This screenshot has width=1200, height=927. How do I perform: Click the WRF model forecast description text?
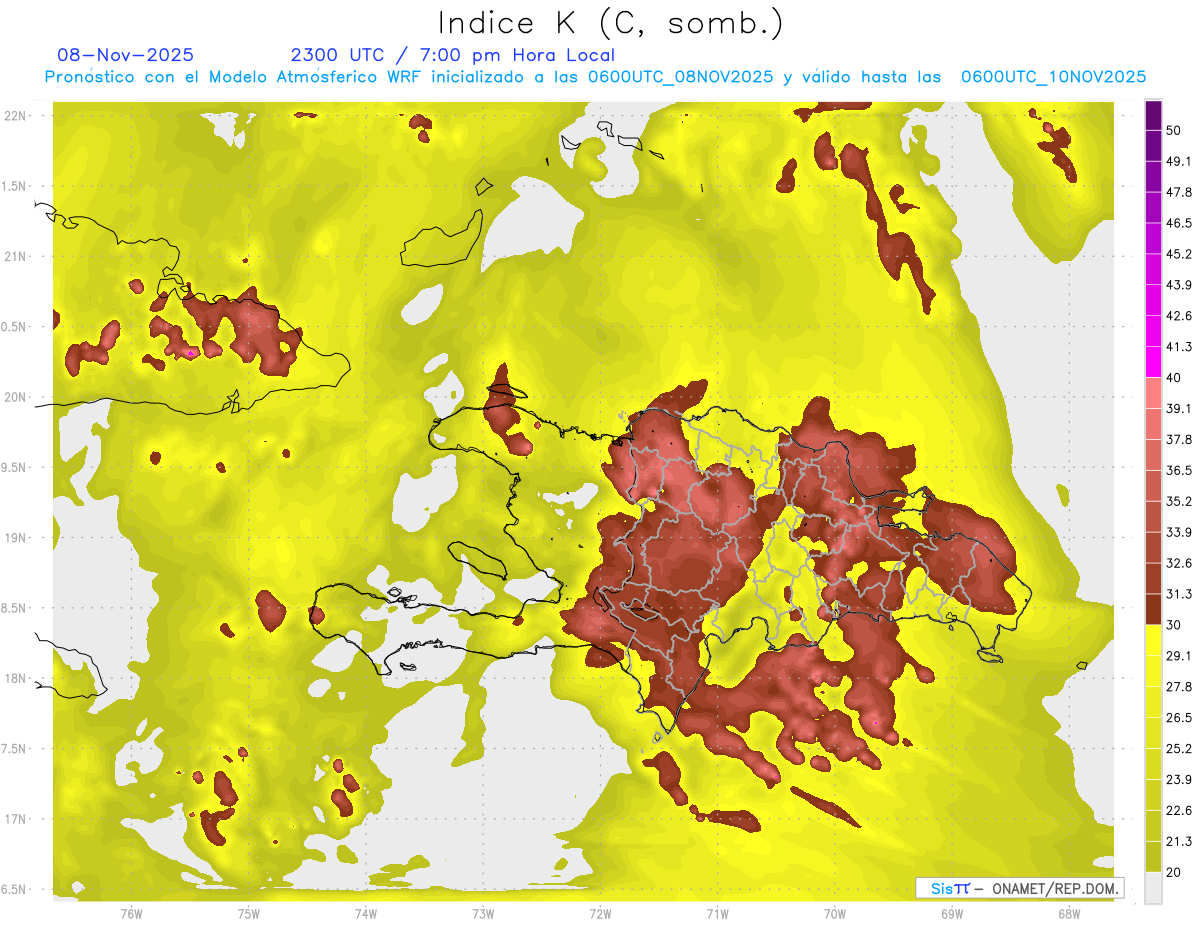tap(595, 77)
